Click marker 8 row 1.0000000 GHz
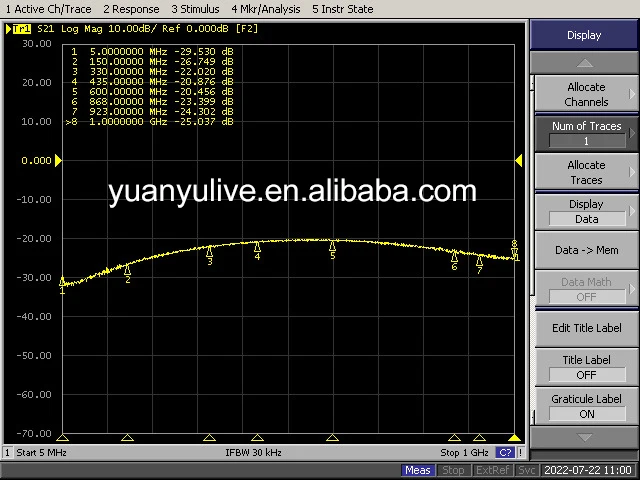Image resolution: width=640 pixels, height=480 pixels. (x=149, y=122)
